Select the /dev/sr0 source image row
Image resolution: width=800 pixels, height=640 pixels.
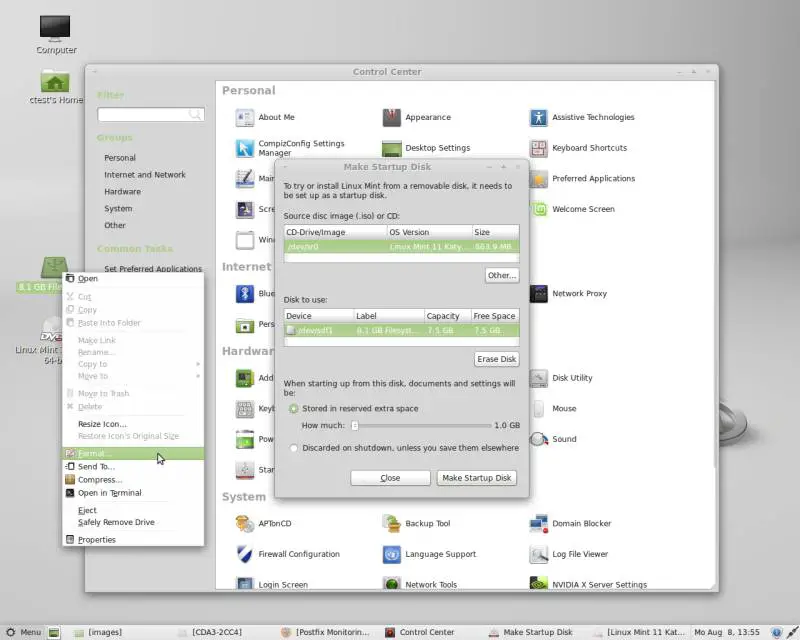click(402, 247)
